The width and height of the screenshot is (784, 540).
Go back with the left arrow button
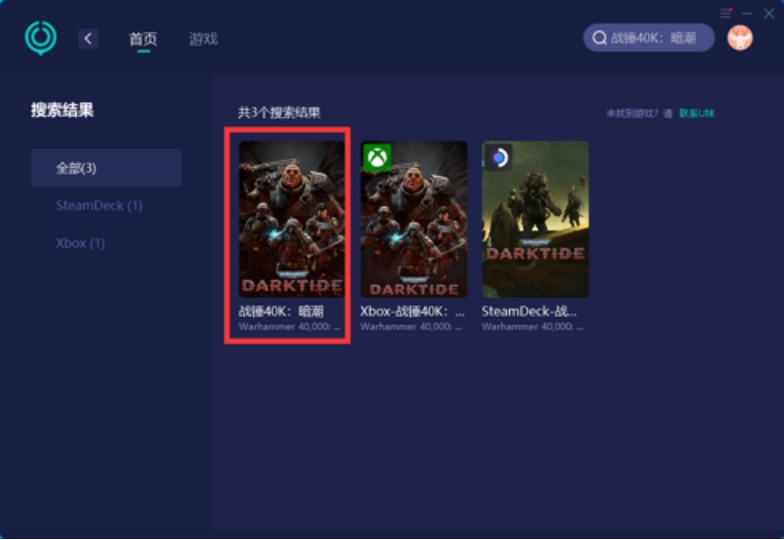pyautogui.click(x=88, y=38)
